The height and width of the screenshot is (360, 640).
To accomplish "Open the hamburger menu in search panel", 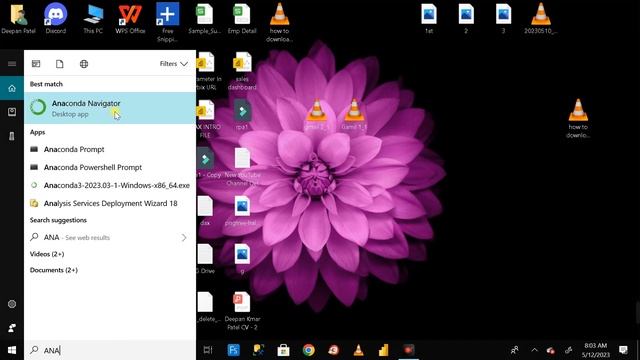I will pyautogui.click(x=12, y=64).
